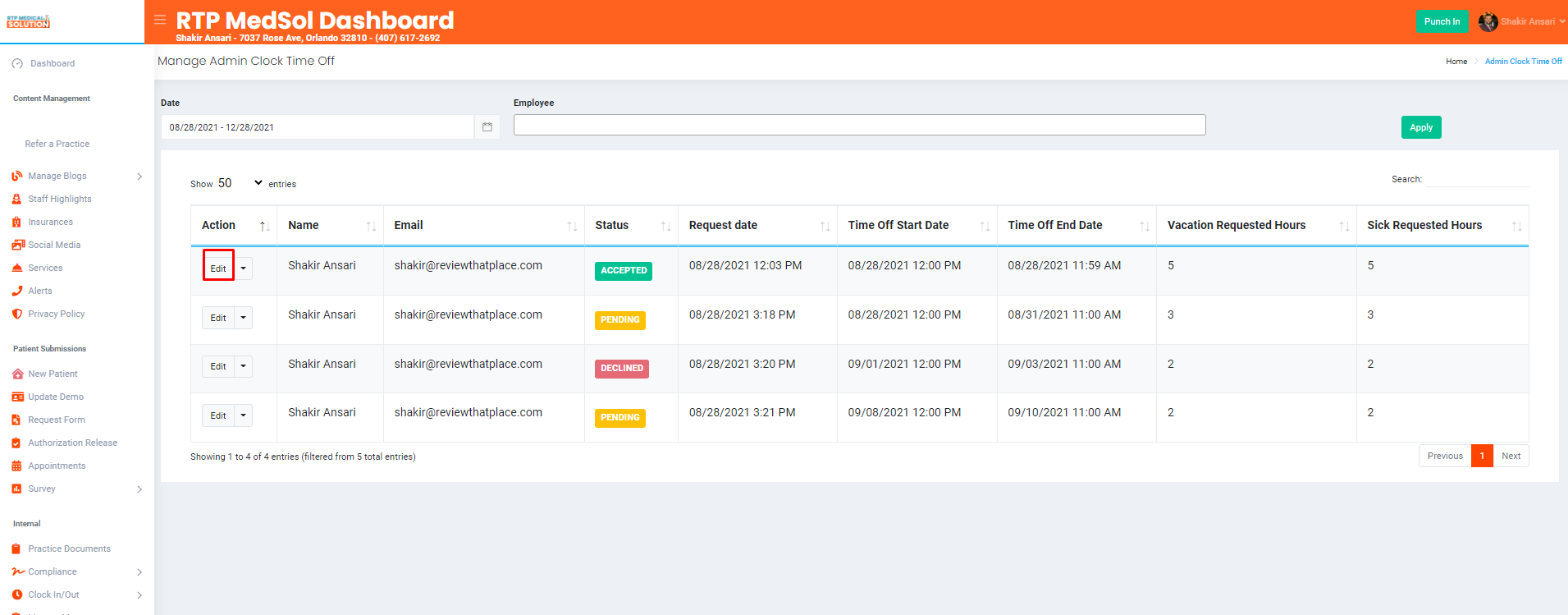The height and width of the screenshot is (615, 1568).
Task: Sort table by Email column arrows
Action: (x=572, y=226)
